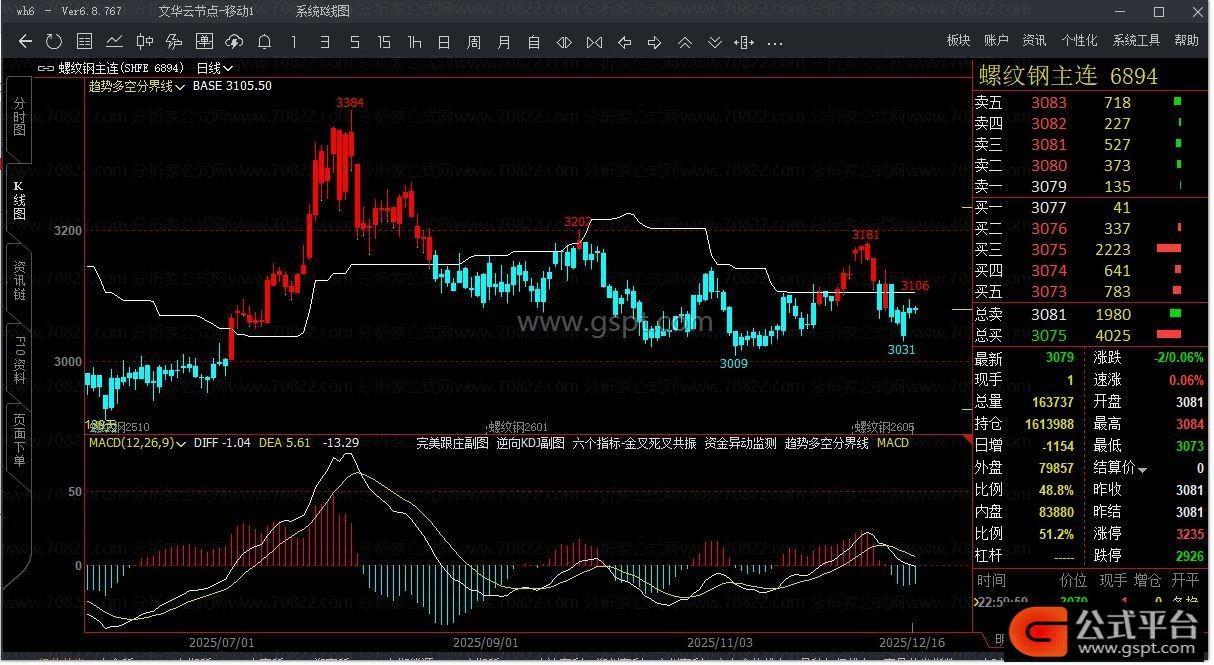This screenshot has height=665, width=1214.
Task: Open the 系统工具 menu
Action: (1136, 40)
